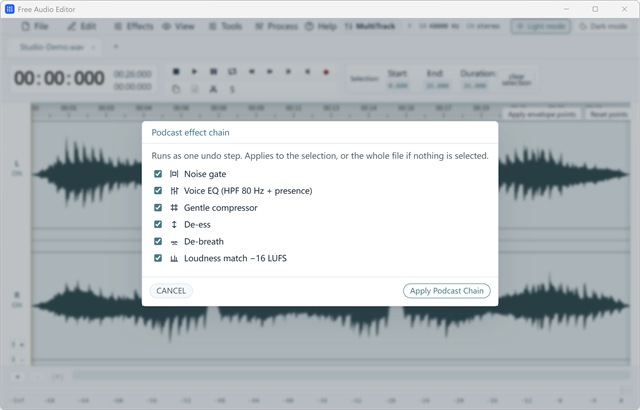Viewport: 640px width, 410px height.
Task: Click the 'Podcast effect chain' dialog title
Action: coord(190,133)
